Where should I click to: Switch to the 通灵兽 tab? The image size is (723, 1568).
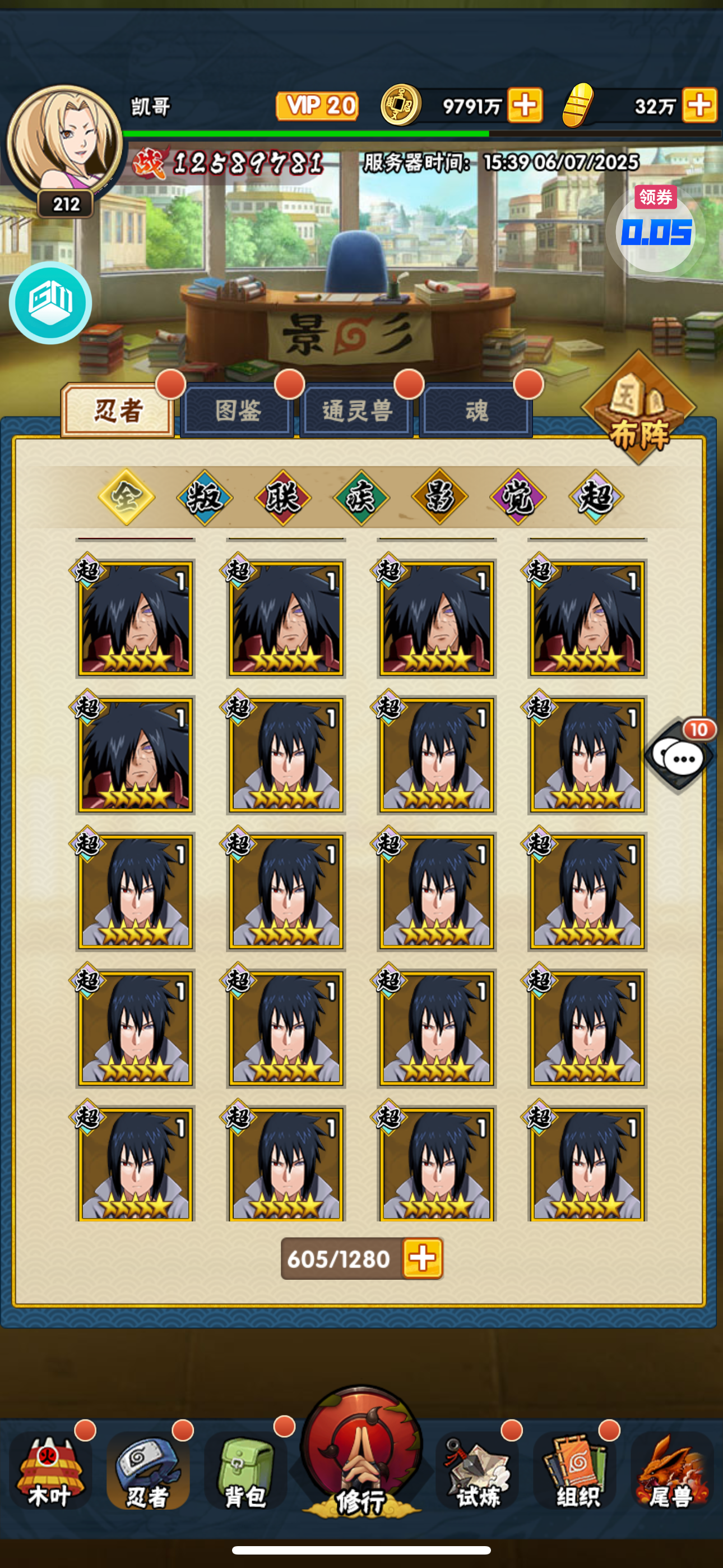(x=356, y=411)
